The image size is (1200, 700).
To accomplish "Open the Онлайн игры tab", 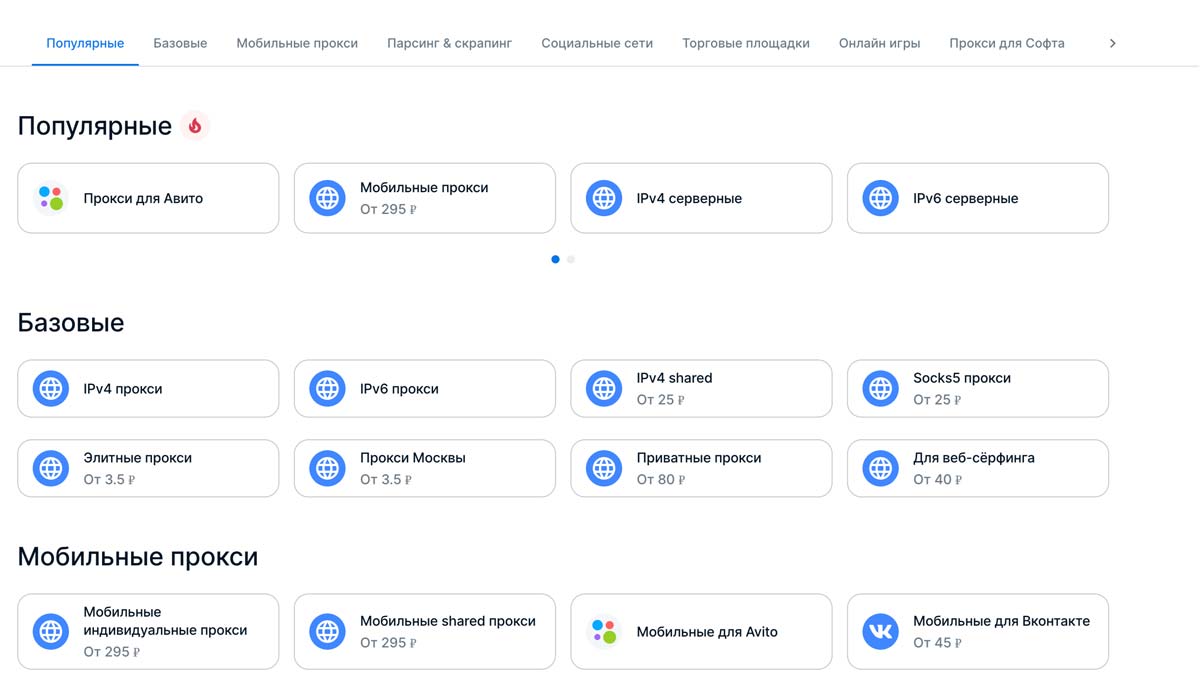I will [x=879, y=43].
